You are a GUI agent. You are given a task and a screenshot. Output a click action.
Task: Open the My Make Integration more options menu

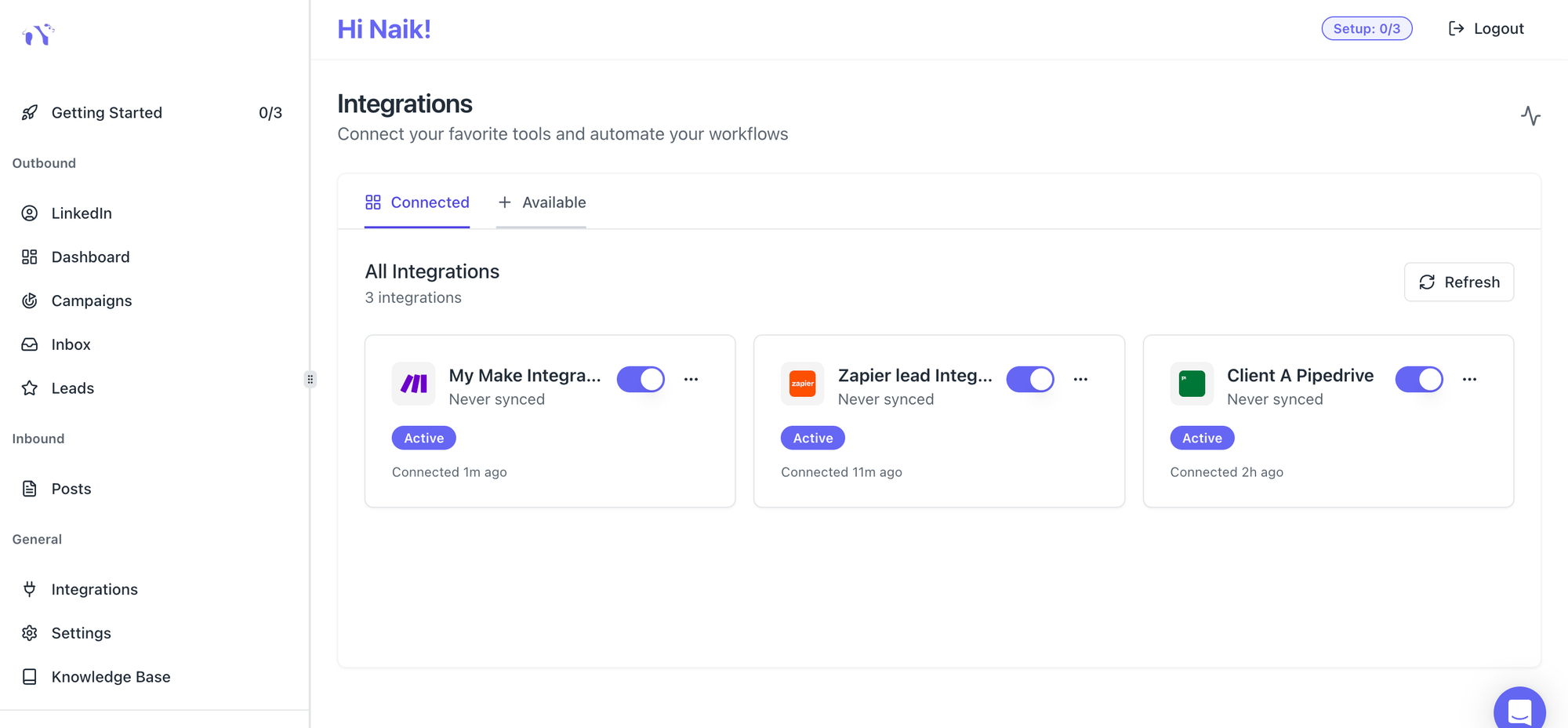[691, 379]
